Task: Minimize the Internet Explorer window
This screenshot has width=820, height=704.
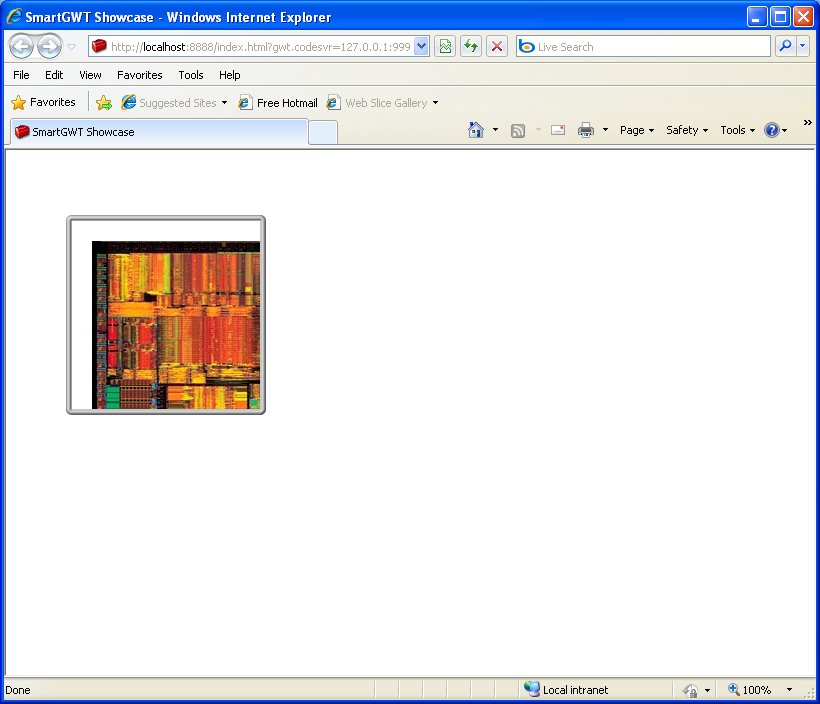Action: click(757, 17)
